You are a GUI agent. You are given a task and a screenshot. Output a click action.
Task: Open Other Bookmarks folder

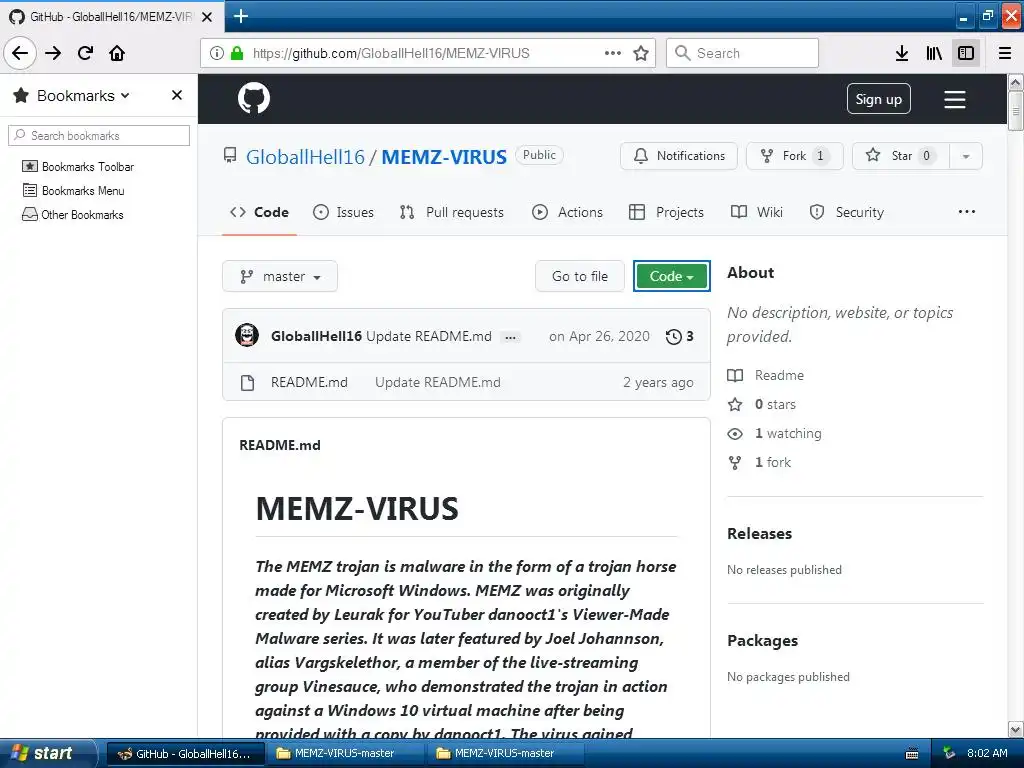tap(72, 215)
